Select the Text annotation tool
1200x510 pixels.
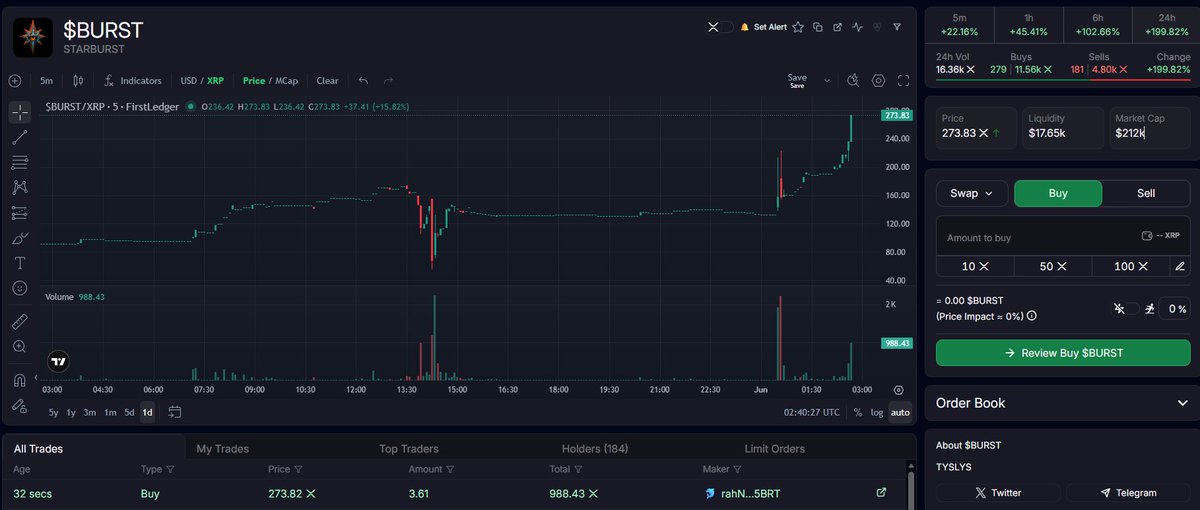(x=19, y=263)
